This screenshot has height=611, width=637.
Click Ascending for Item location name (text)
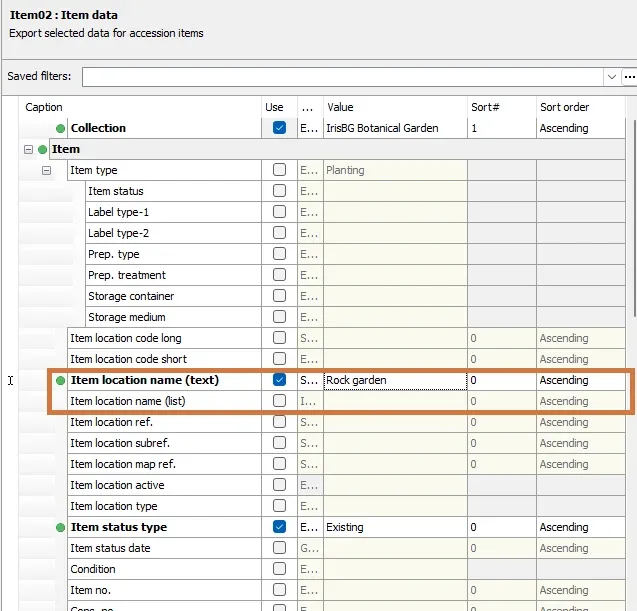point(581,380)
